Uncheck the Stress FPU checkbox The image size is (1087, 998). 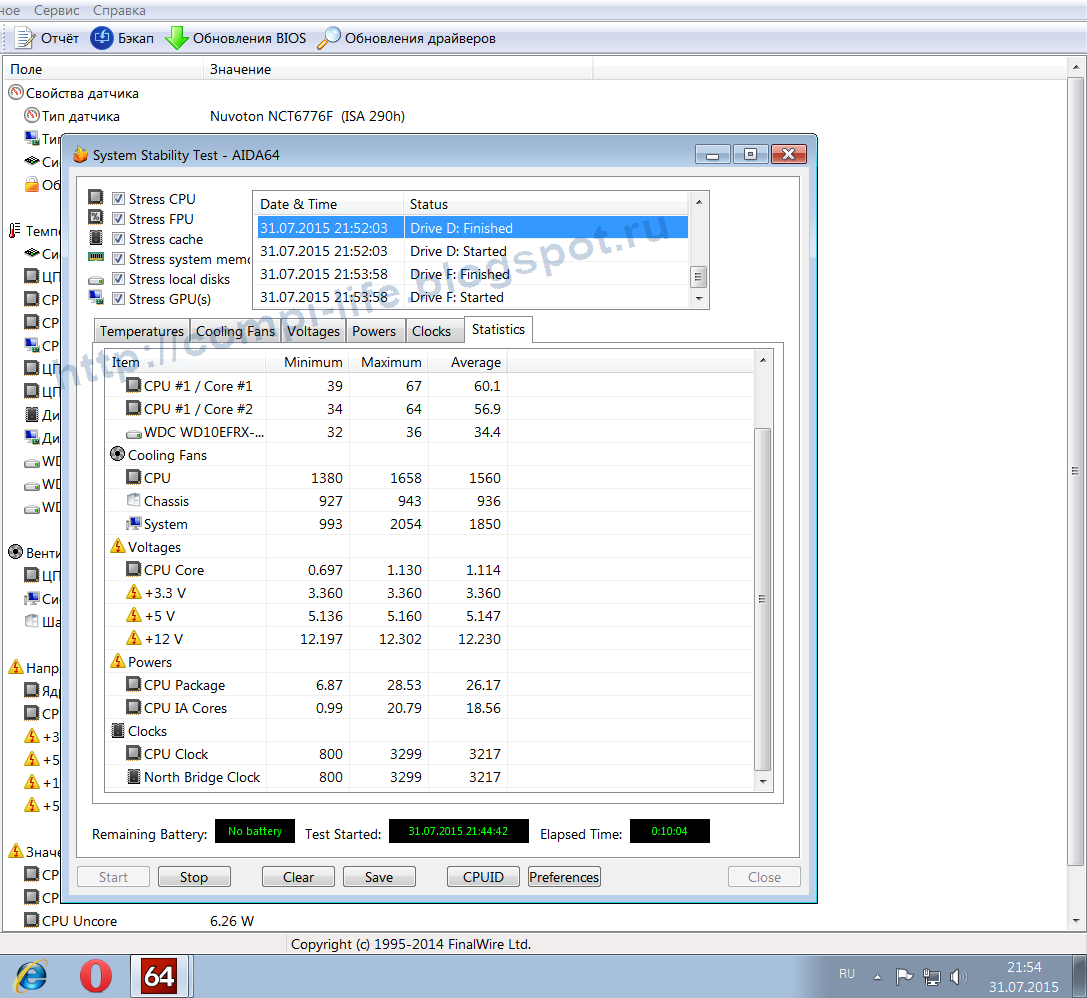pyautogui.click(x=119, y=219)
